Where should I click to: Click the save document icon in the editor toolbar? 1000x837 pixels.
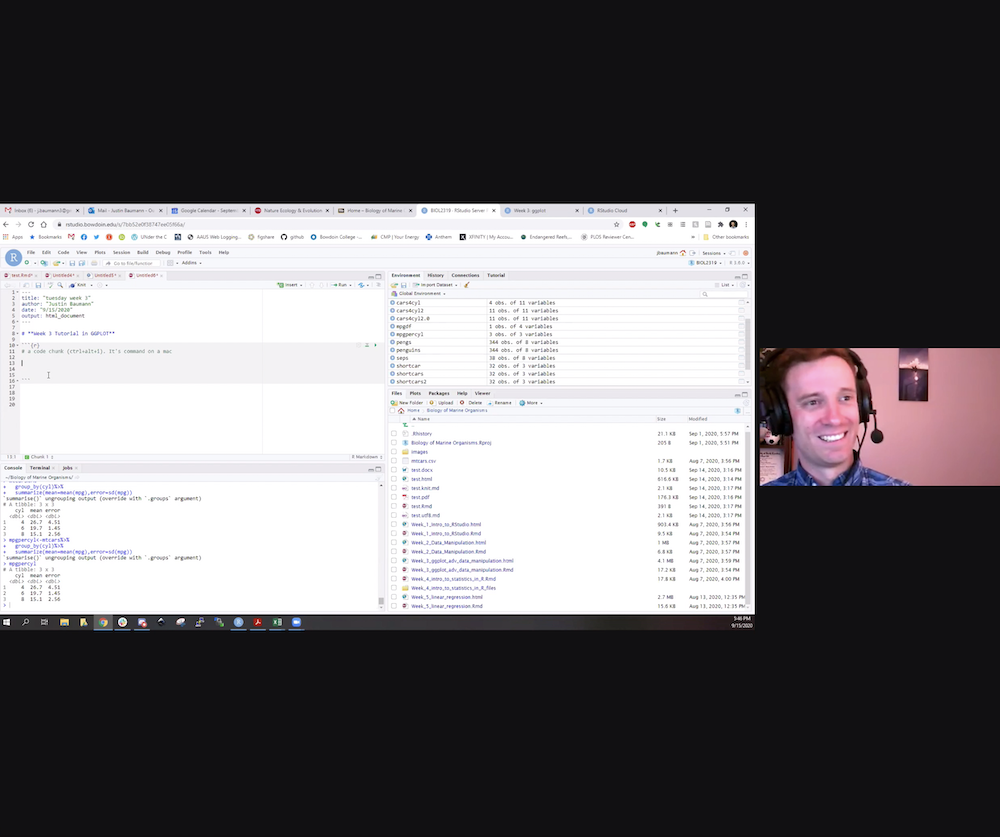pyautogui.click(x=38, y=285)
